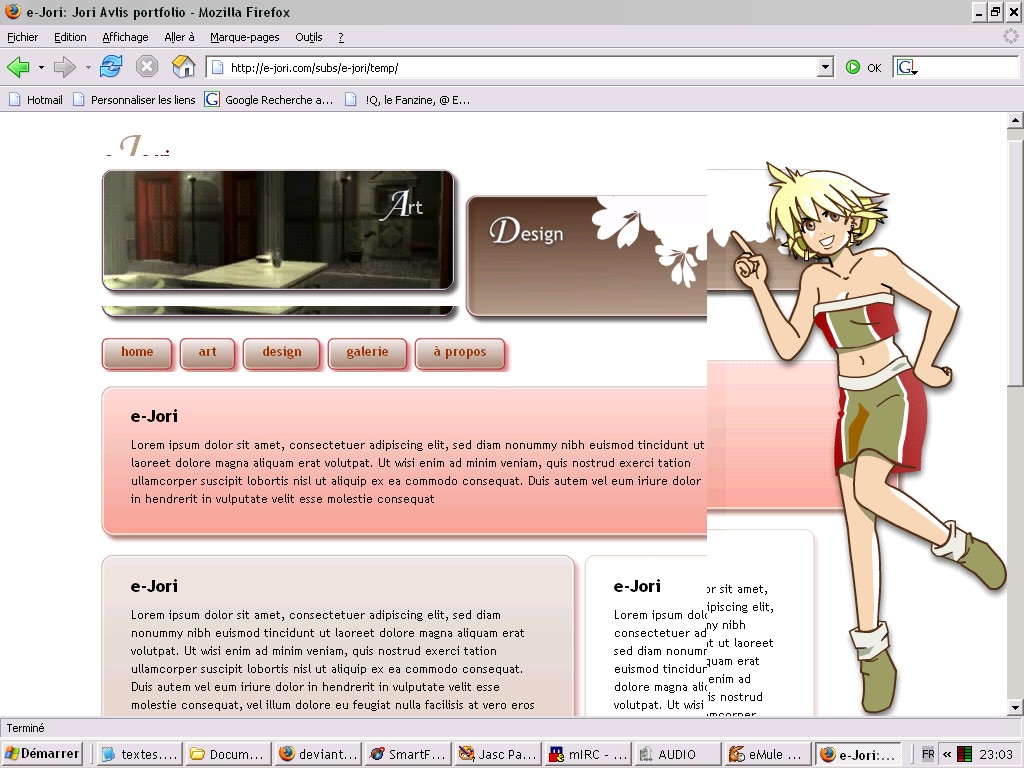Click the à propos navigation button

click(460, 353)
